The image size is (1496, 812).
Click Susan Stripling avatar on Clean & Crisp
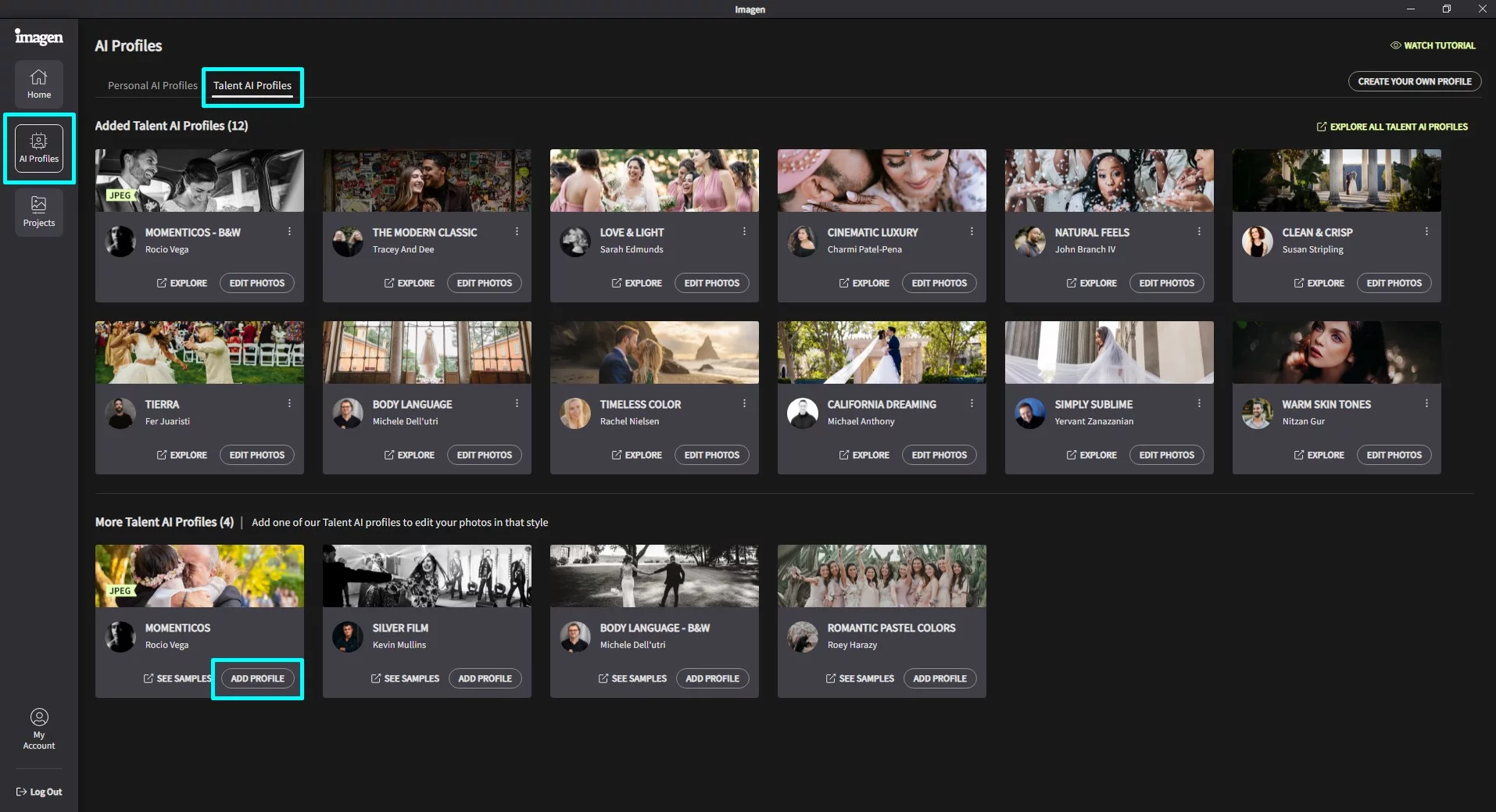tap(1258, 241)
